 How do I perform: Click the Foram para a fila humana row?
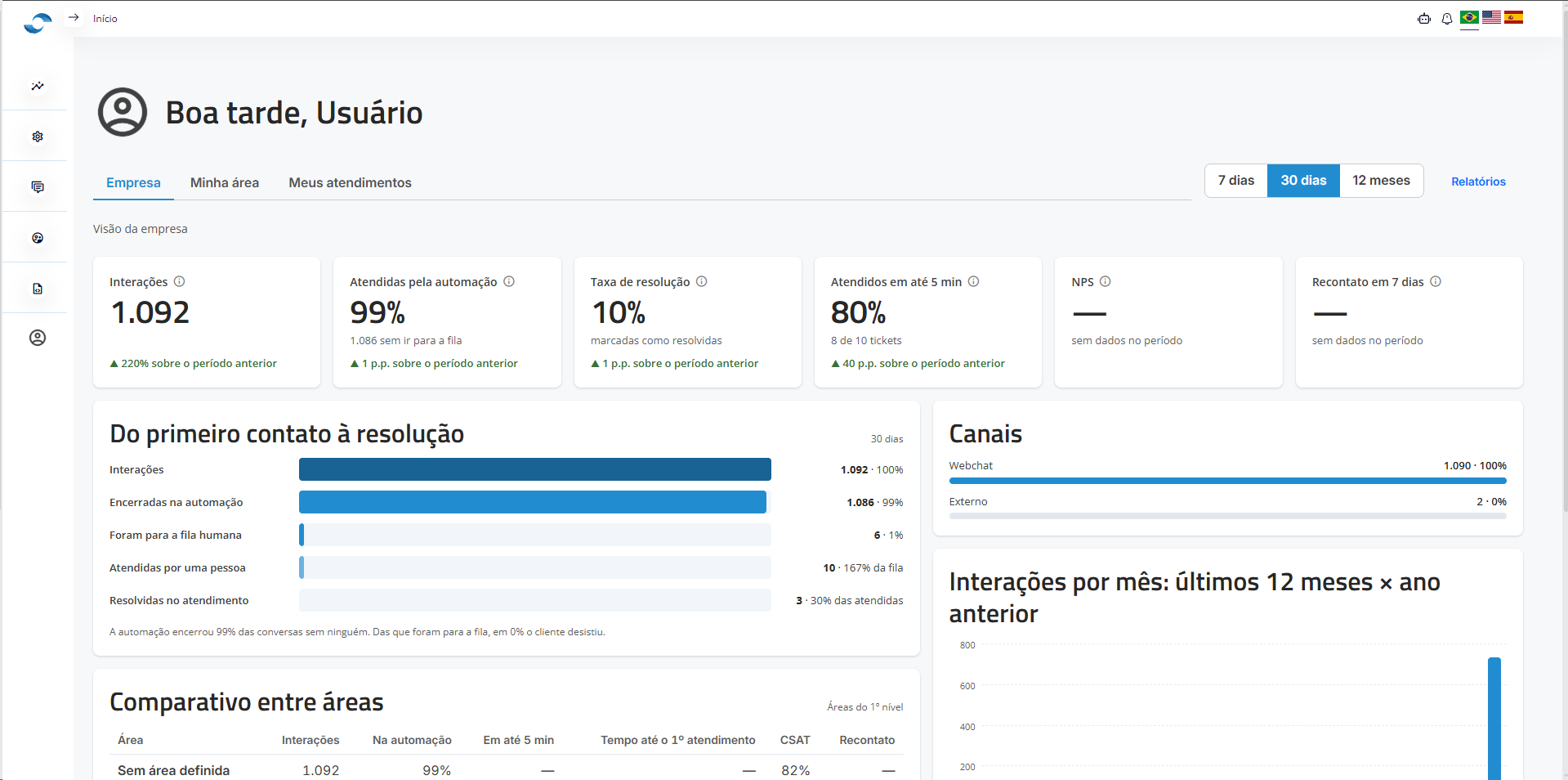[x=507, y=535]
